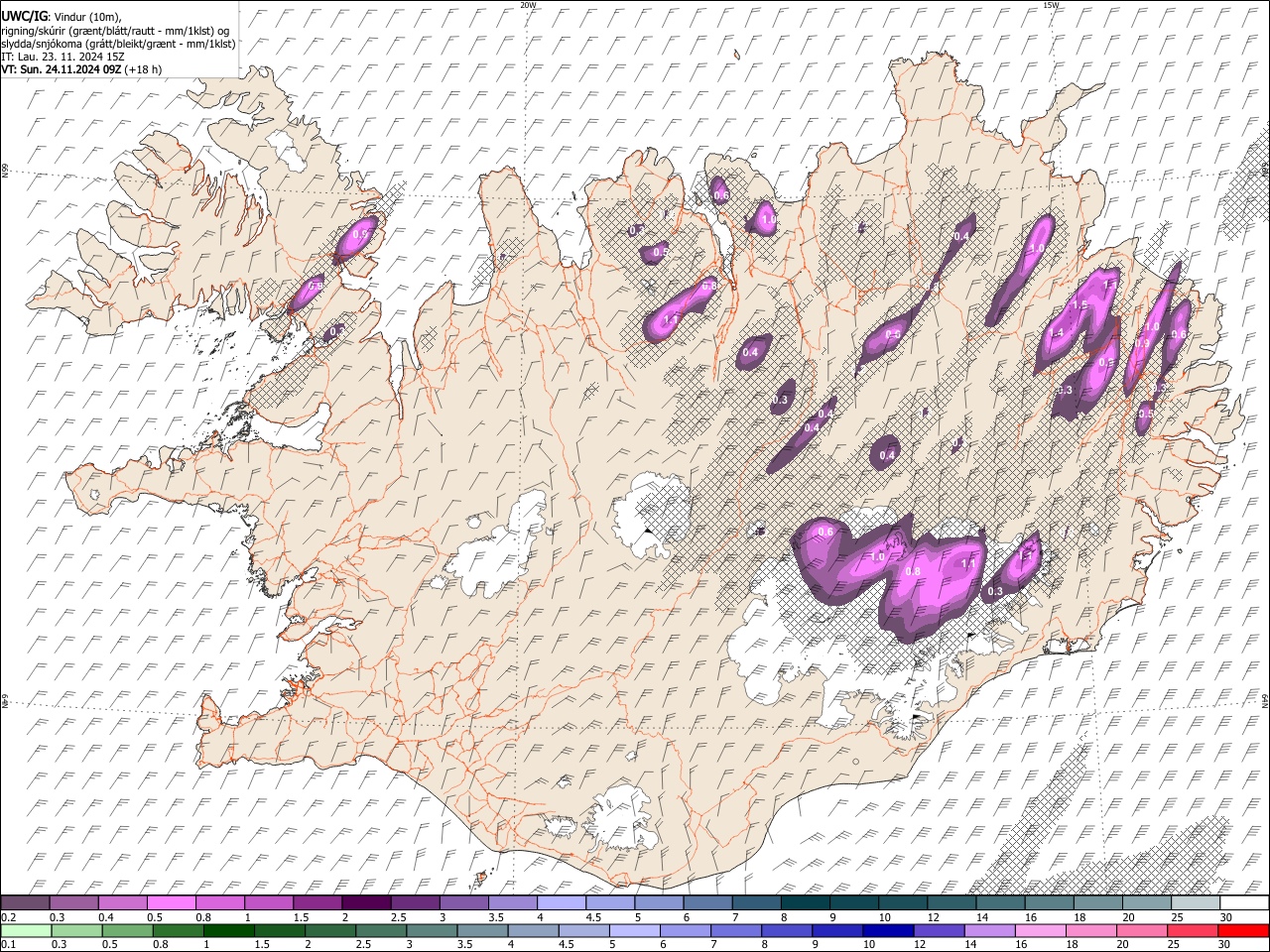This screenshot has width=1270, height=952.
Task: Pick the 1.5 magenta-purple swatch in upper legend
Action: click(x=317, y=903)
